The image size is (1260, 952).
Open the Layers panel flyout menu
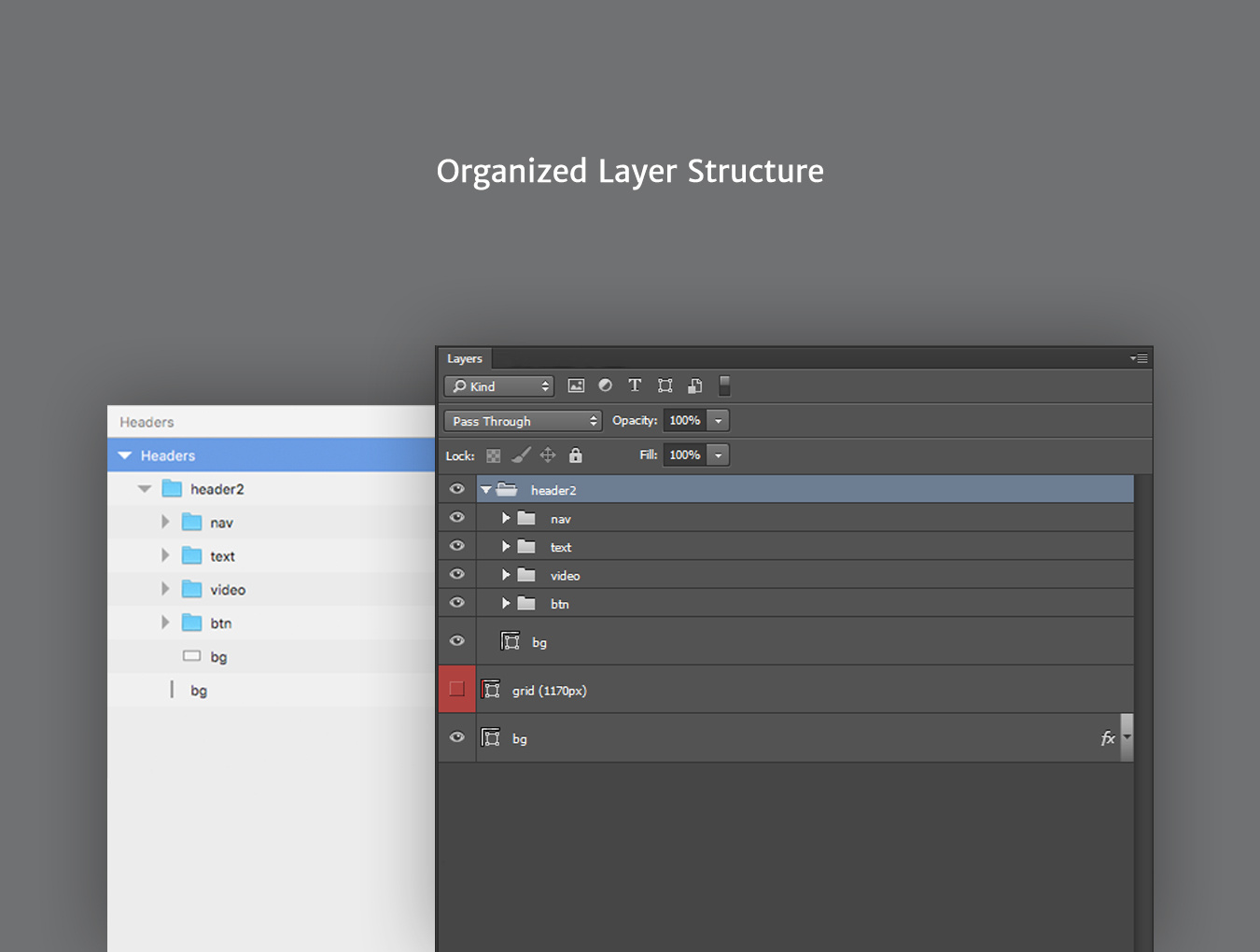pos(1139,358)
